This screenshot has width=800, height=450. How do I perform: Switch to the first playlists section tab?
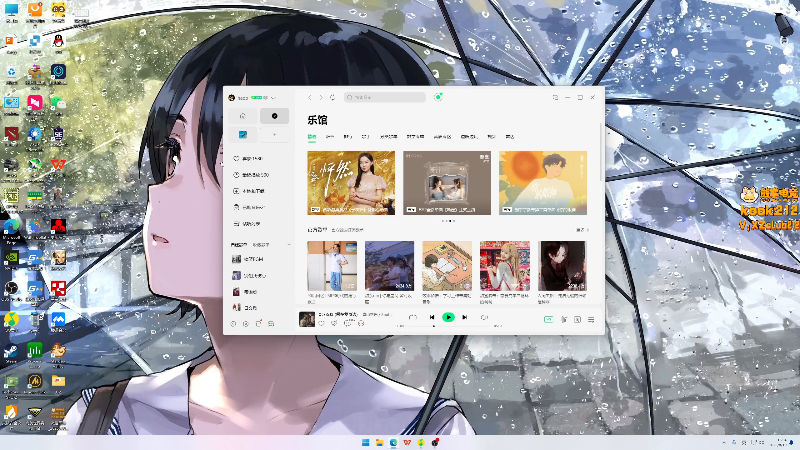point(238,245)
